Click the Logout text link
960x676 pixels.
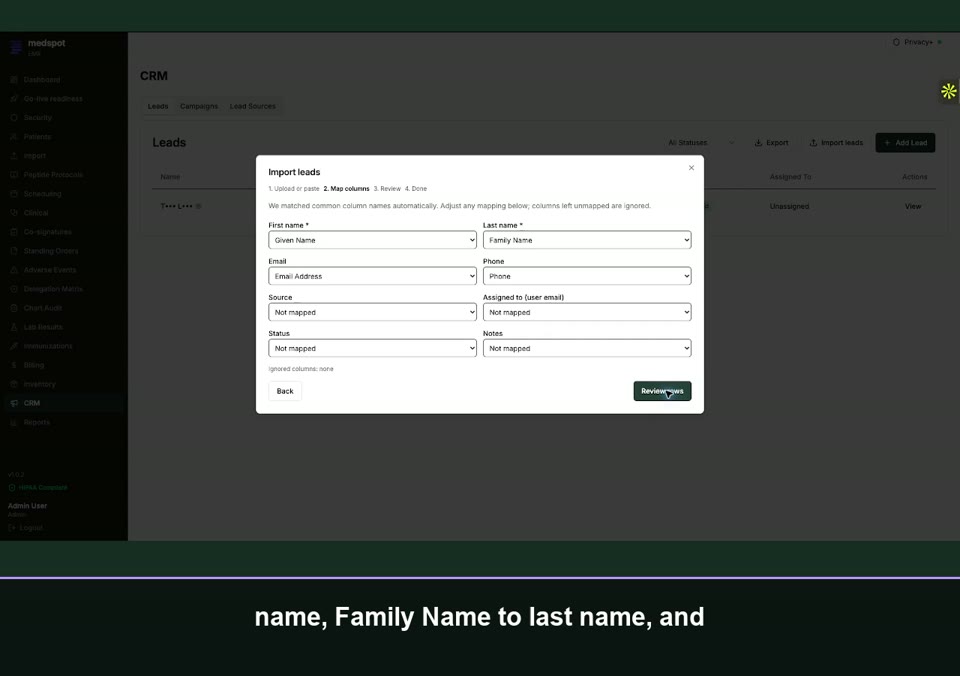31,527
